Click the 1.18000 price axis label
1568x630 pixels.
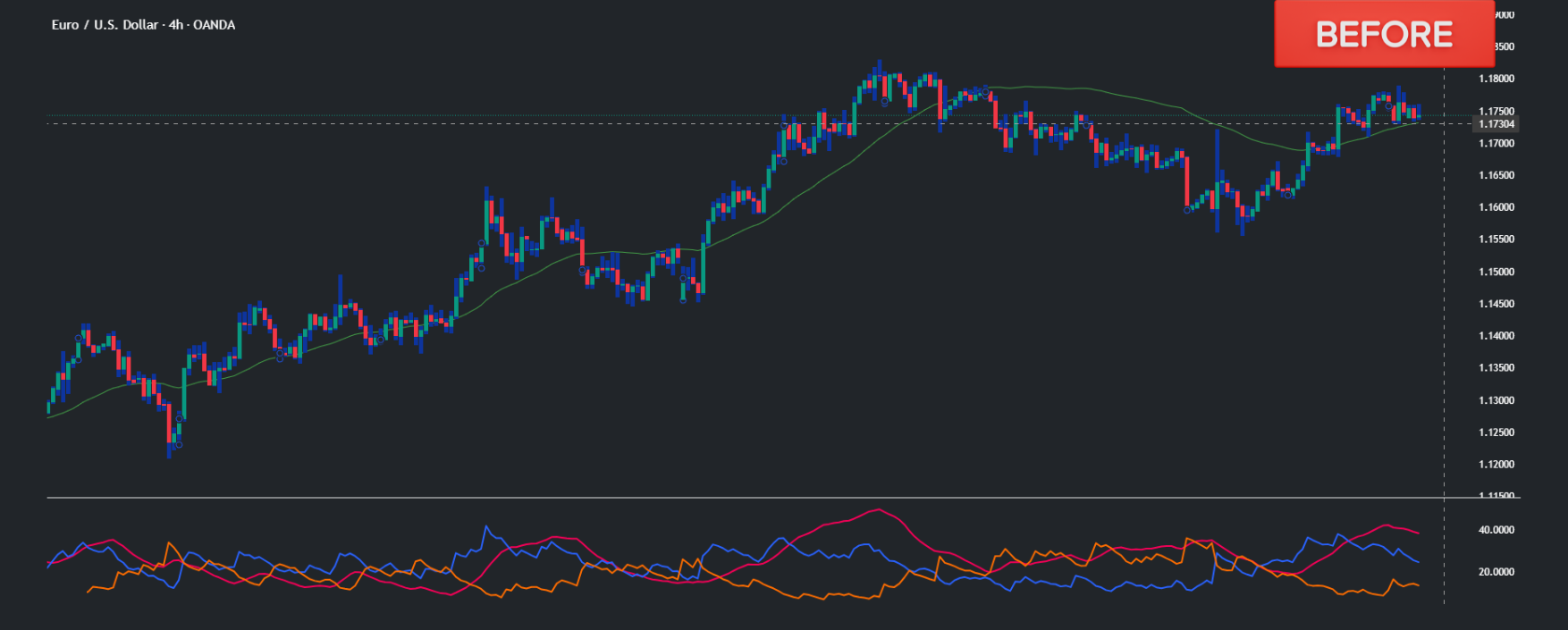click(x=1496, y=79)
